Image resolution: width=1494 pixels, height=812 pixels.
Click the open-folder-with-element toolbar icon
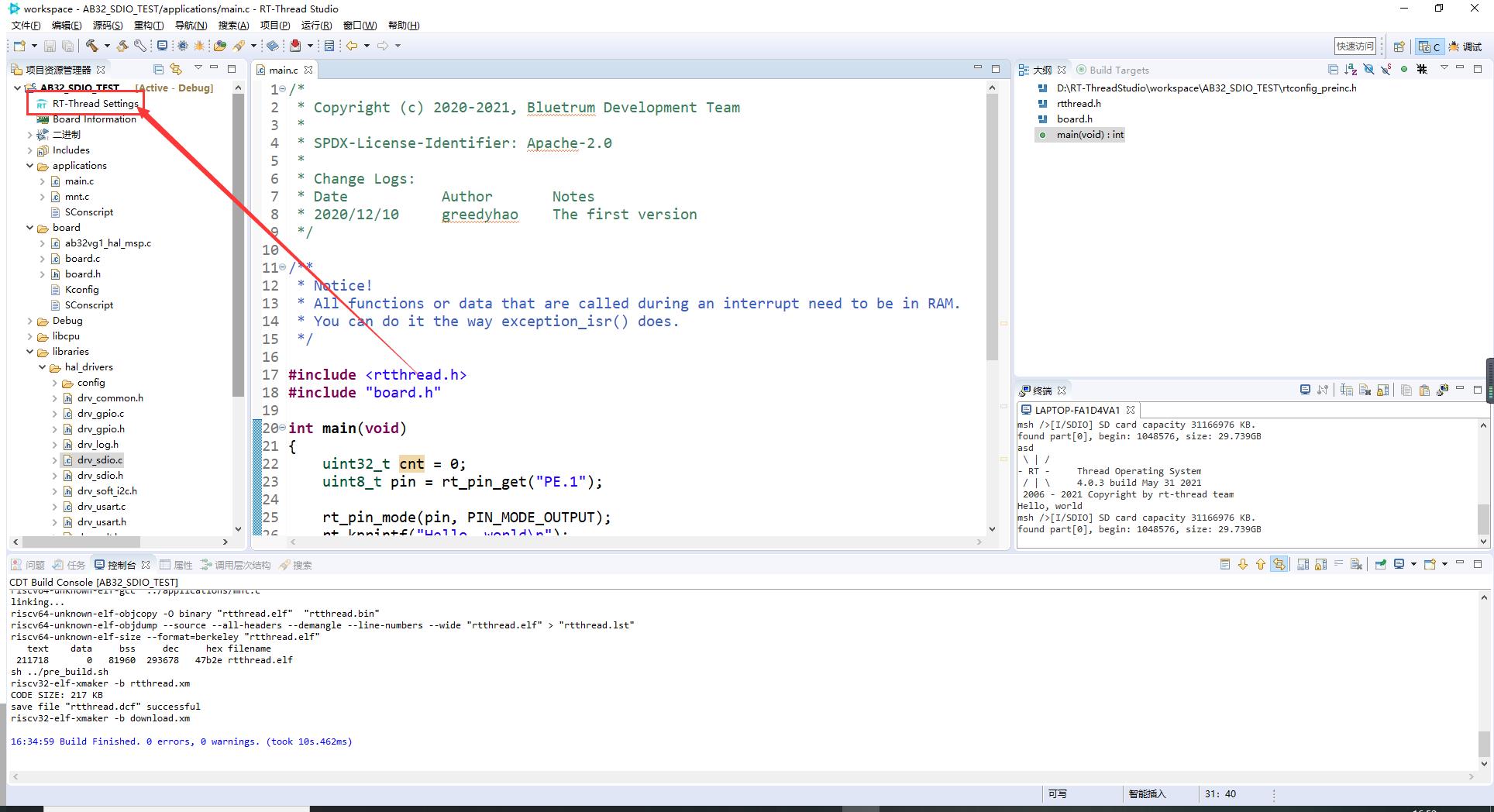coord(220,46)
